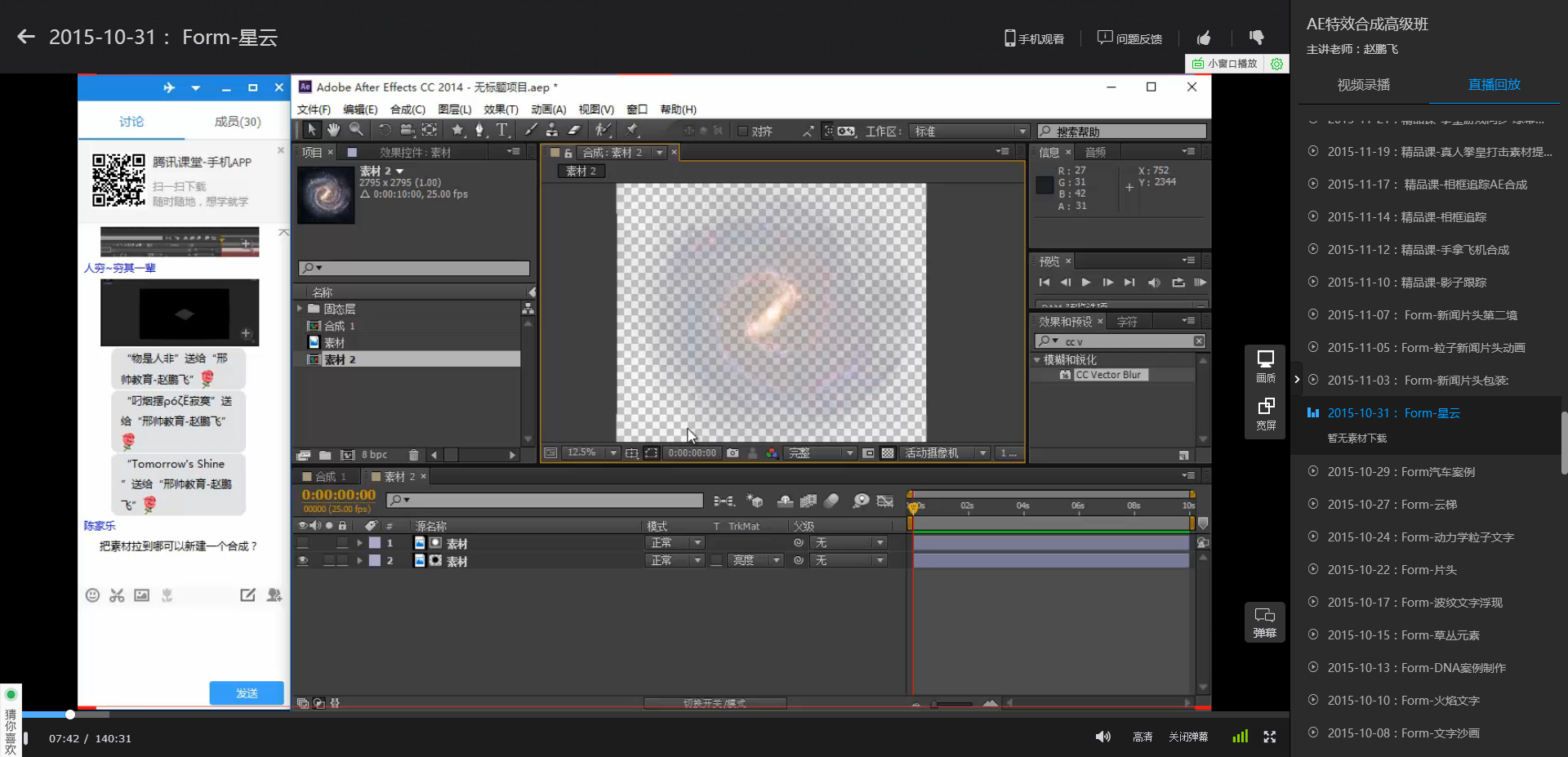
Task: Open 效果(T) menu
Action: tap(501, 109)
